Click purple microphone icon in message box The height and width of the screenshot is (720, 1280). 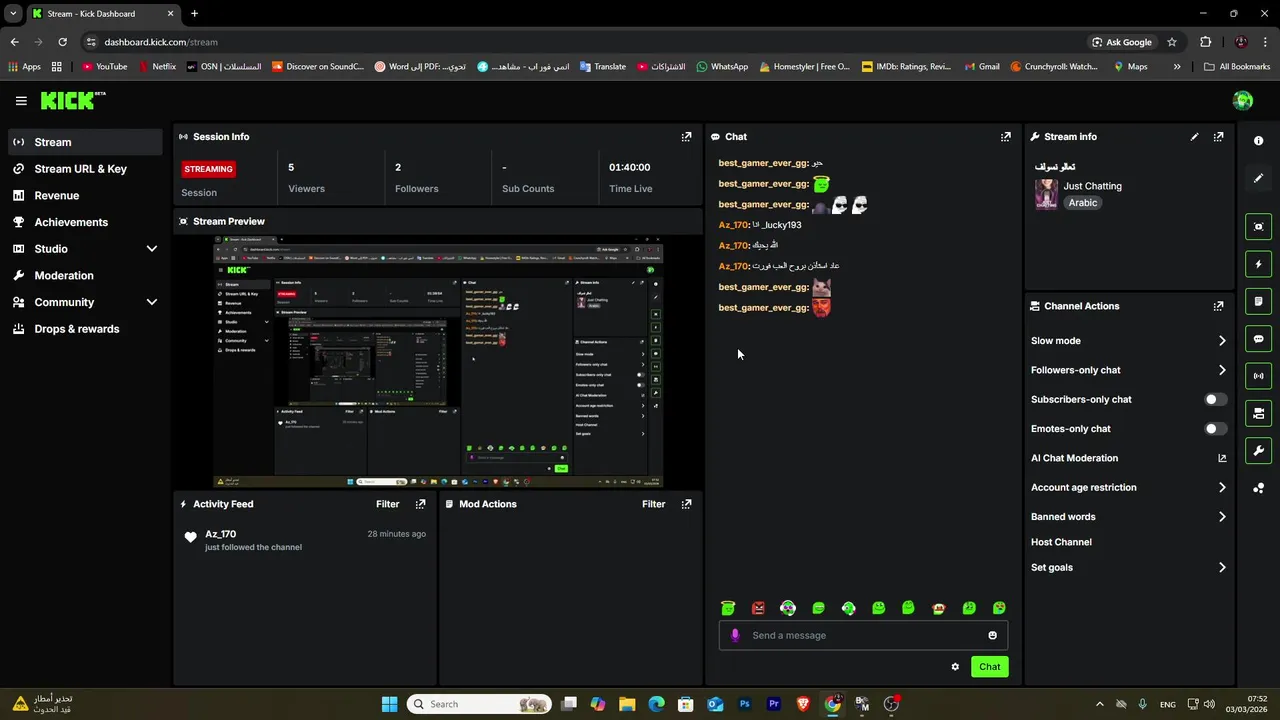tap(735, 635)
